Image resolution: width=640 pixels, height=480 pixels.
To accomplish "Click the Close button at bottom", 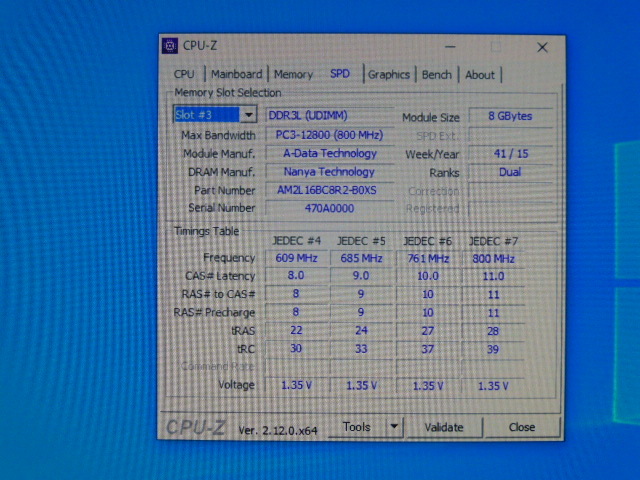I will coord(521,427).
